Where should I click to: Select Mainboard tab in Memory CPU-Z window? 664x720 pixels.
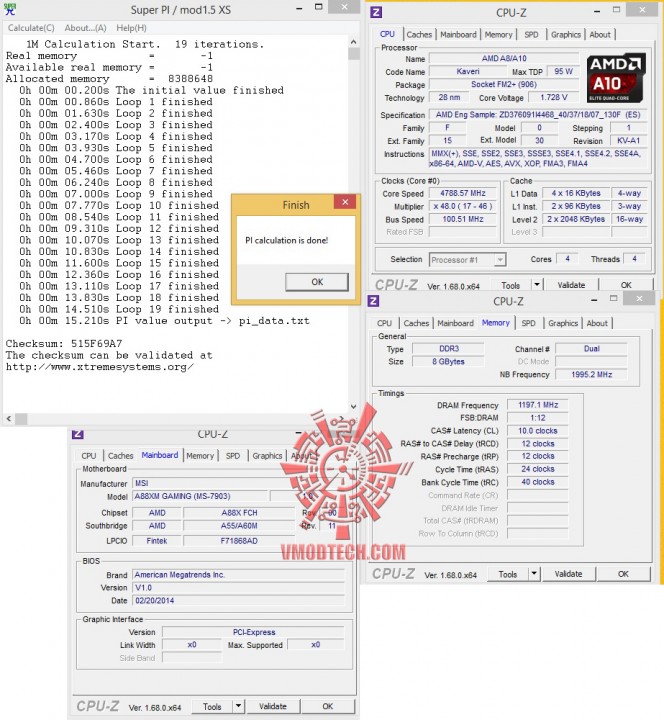pyautogui.click(x=455, y=323)
